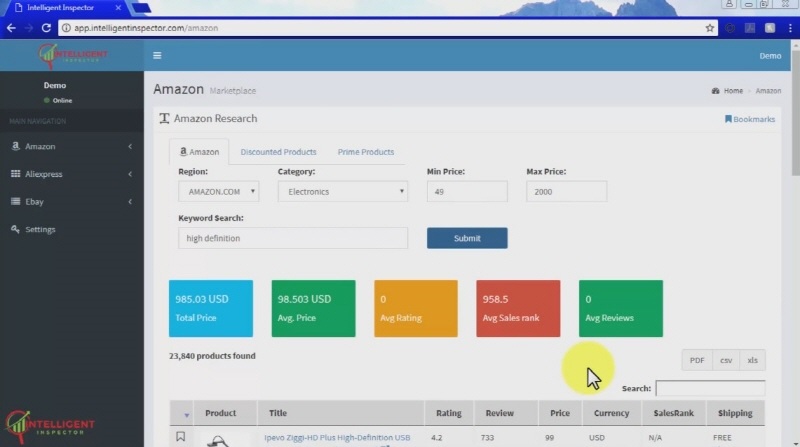The height and width of the screenshot is (447, 800).
Task: Click the Min Price input field
Action: pos(467,191)
